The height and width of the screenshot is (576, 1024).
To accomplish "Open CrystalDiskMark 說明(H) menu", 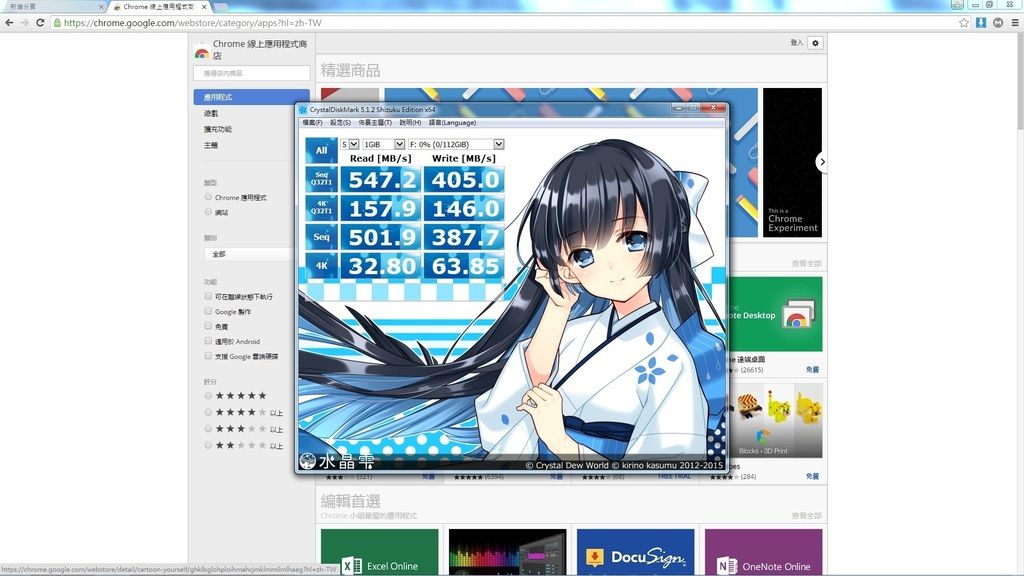I will [x=410, y=123].
